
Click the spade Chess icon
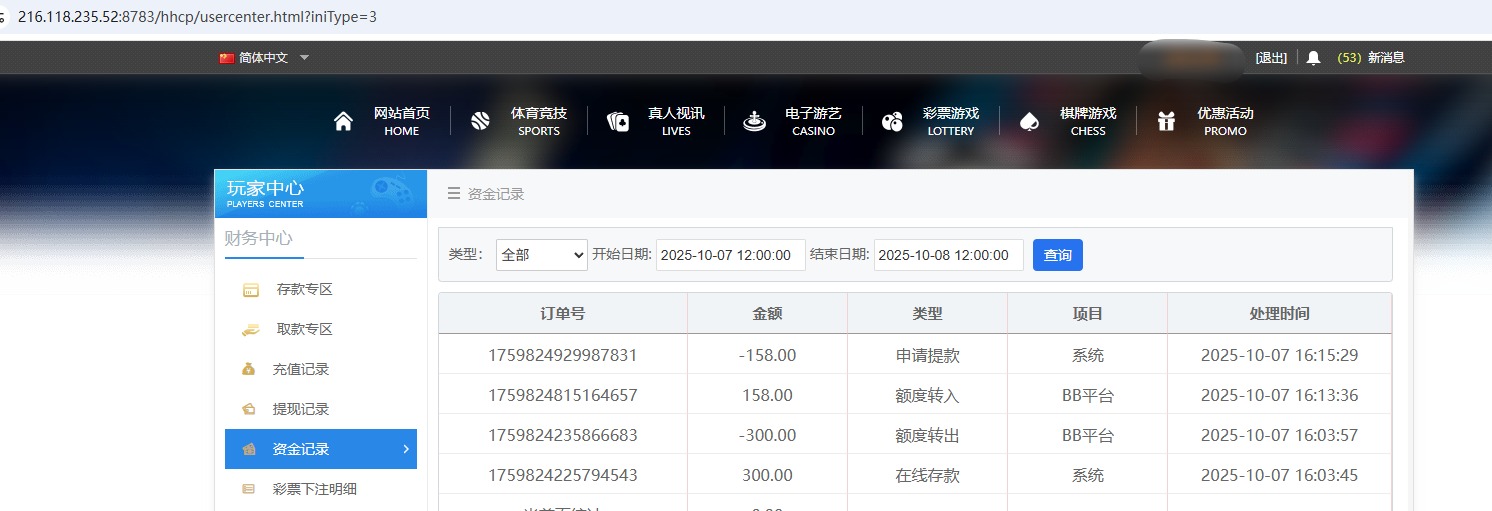(x=1029, y=122)
